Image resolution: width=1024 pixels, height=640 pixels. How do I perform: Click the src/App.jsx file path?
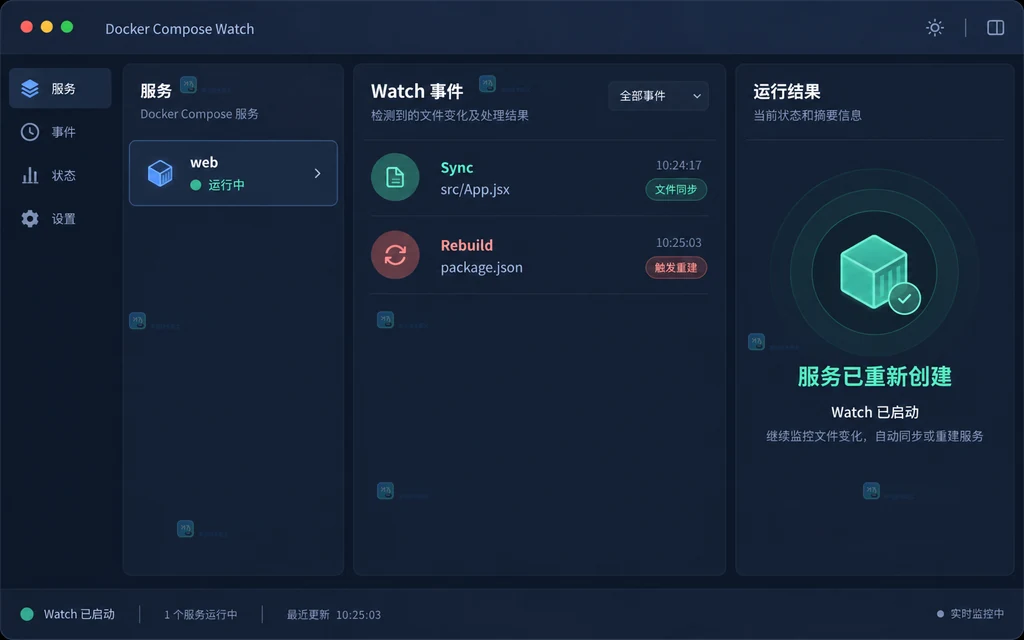pos(475,189)
